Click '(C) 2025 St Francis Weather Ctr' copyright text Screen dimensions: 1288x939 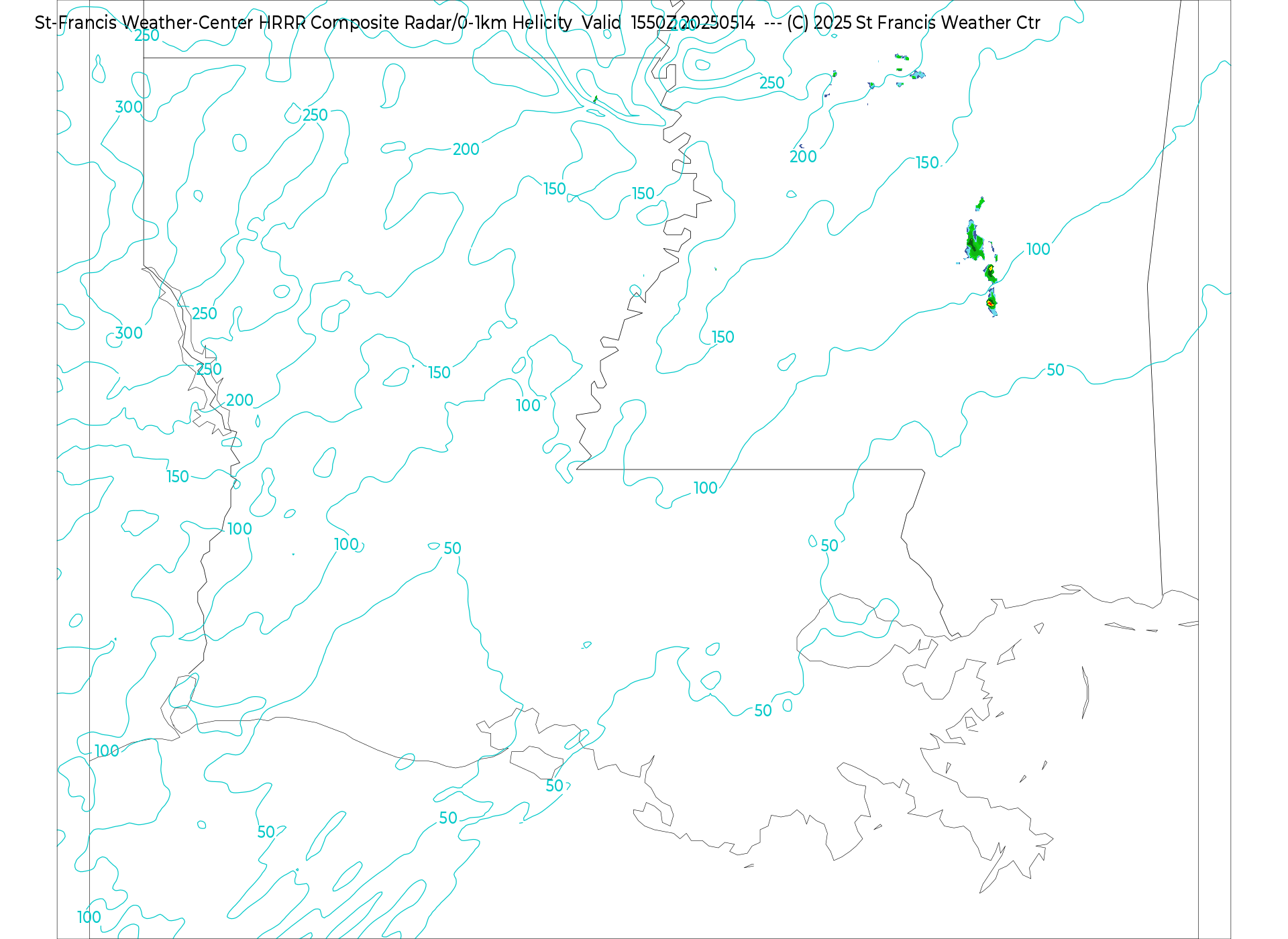914,23
